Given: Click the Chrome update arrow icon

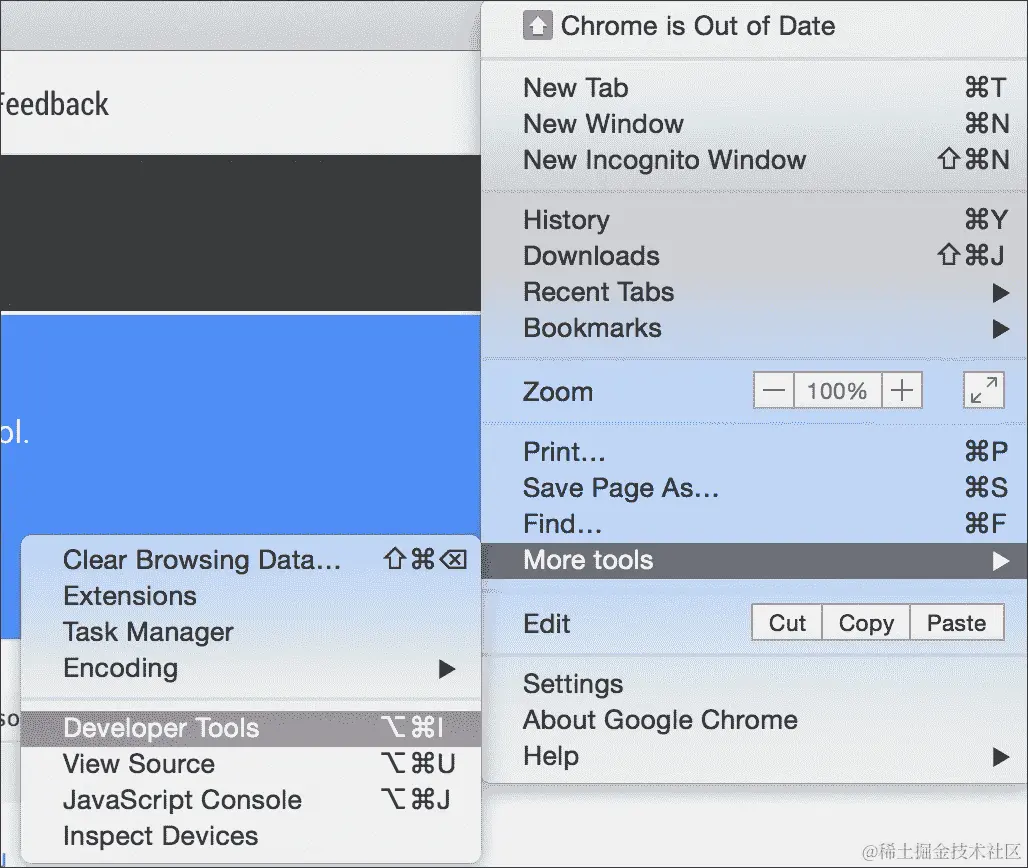Looking at the screenshot, I should tap(537, 26).
